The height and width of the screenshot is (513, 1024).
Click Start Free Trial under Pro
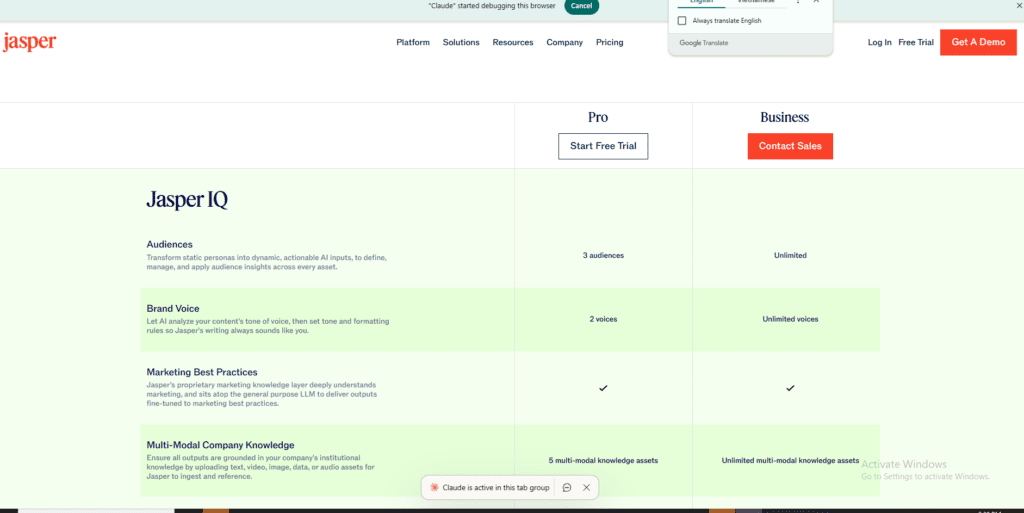[603, 146]
